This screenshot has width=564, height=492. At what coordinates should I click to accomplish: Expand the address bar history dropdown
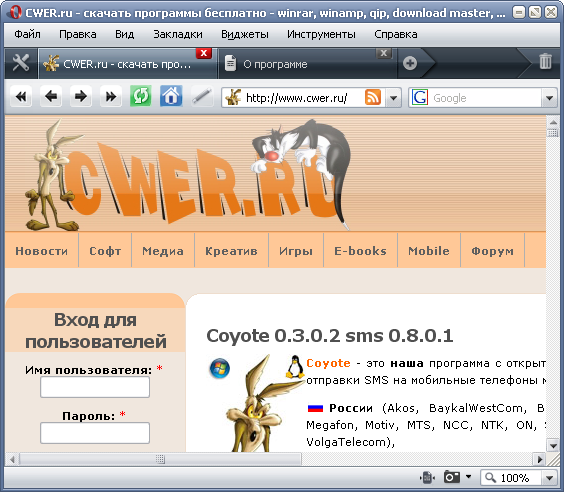394,97
